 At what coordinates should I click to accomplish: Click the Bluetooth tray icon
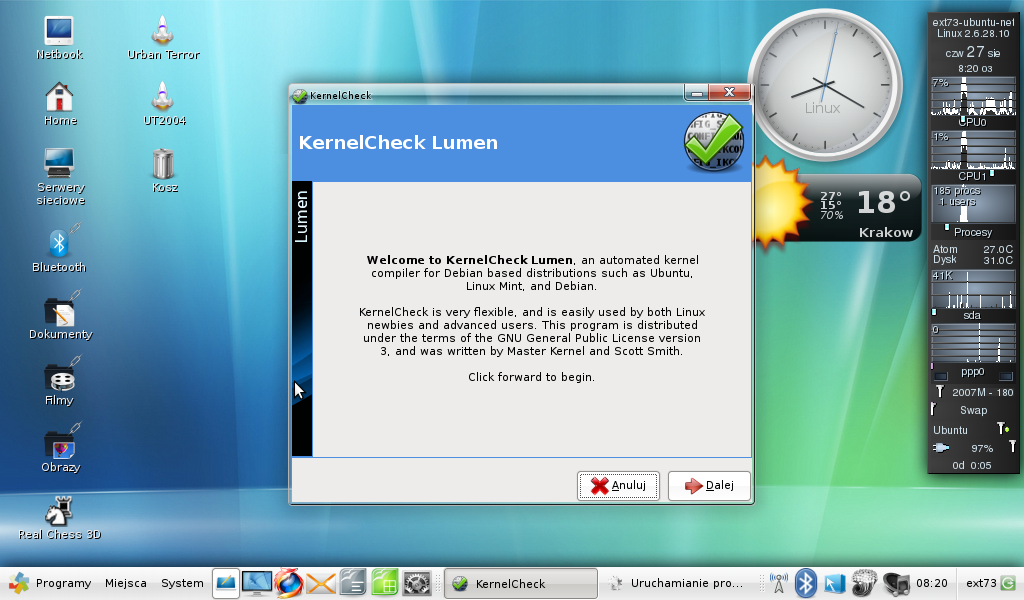click(806, 583)
